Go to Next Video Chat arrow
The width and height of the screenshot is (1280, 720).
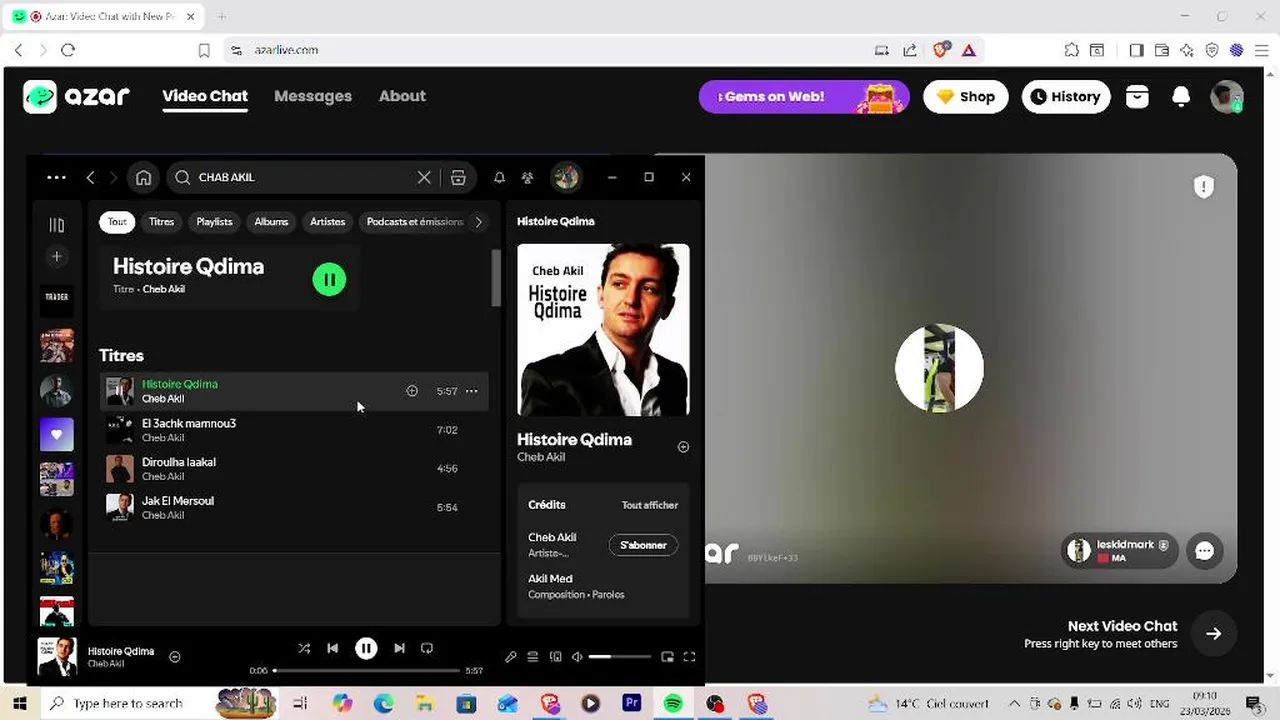pos(1213,633)
